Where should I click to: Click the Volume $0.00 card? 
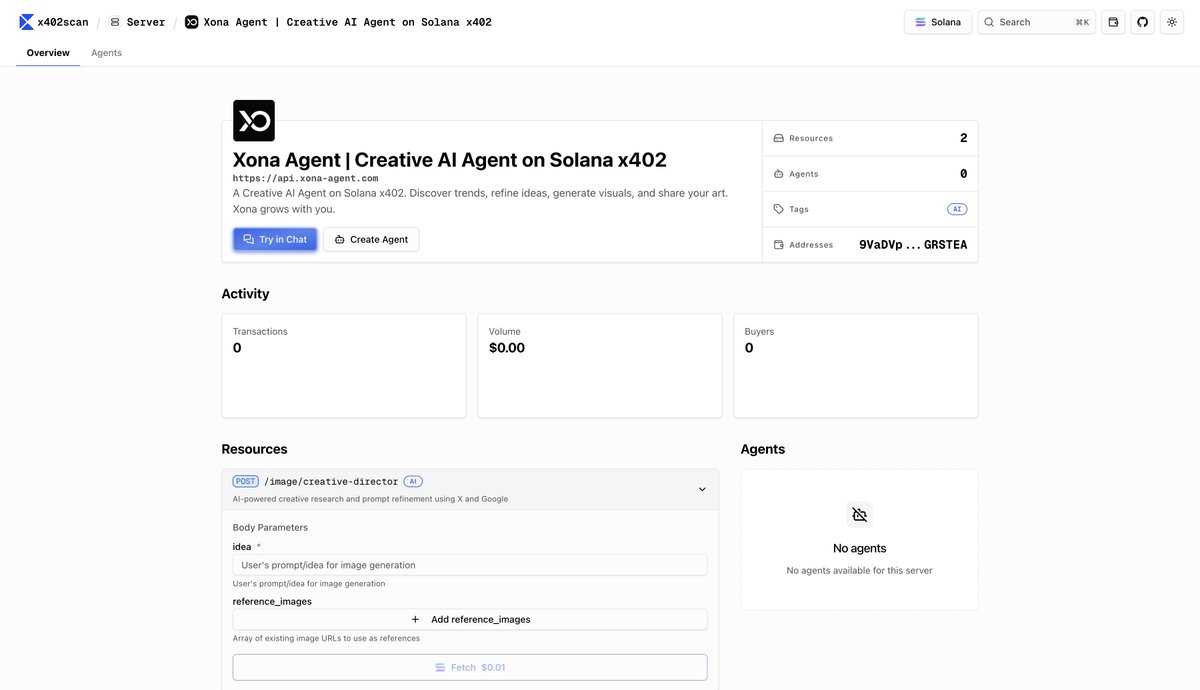(x=600, y=366)
